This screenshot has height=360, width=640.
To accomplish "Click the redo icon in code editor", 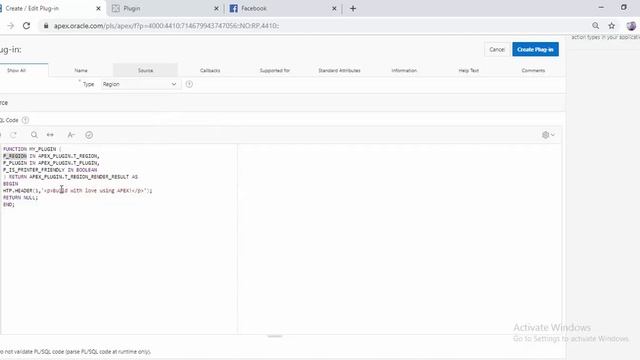I will tap(13, 135).
